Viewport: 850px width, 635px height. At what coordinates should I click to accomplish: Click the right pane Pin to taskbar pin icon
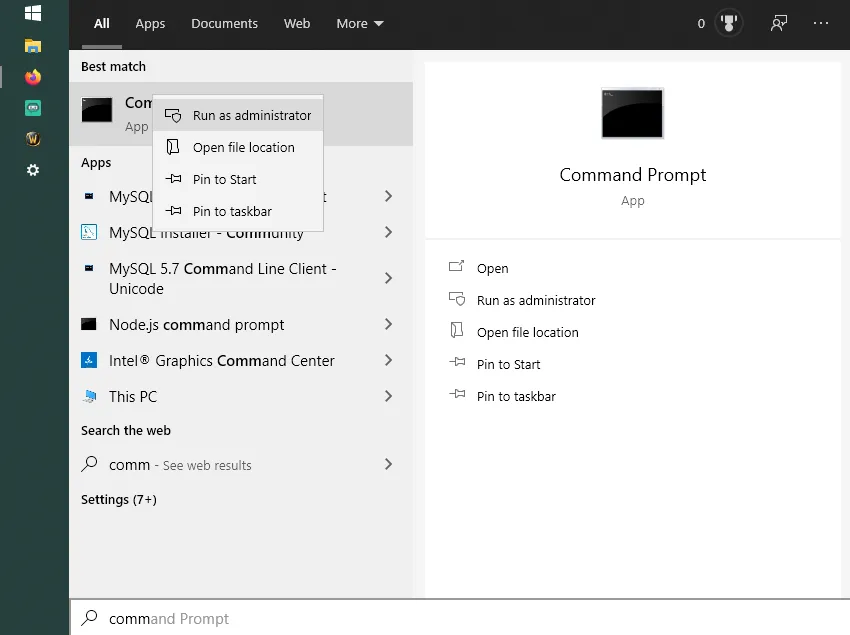tap(457, 394)
